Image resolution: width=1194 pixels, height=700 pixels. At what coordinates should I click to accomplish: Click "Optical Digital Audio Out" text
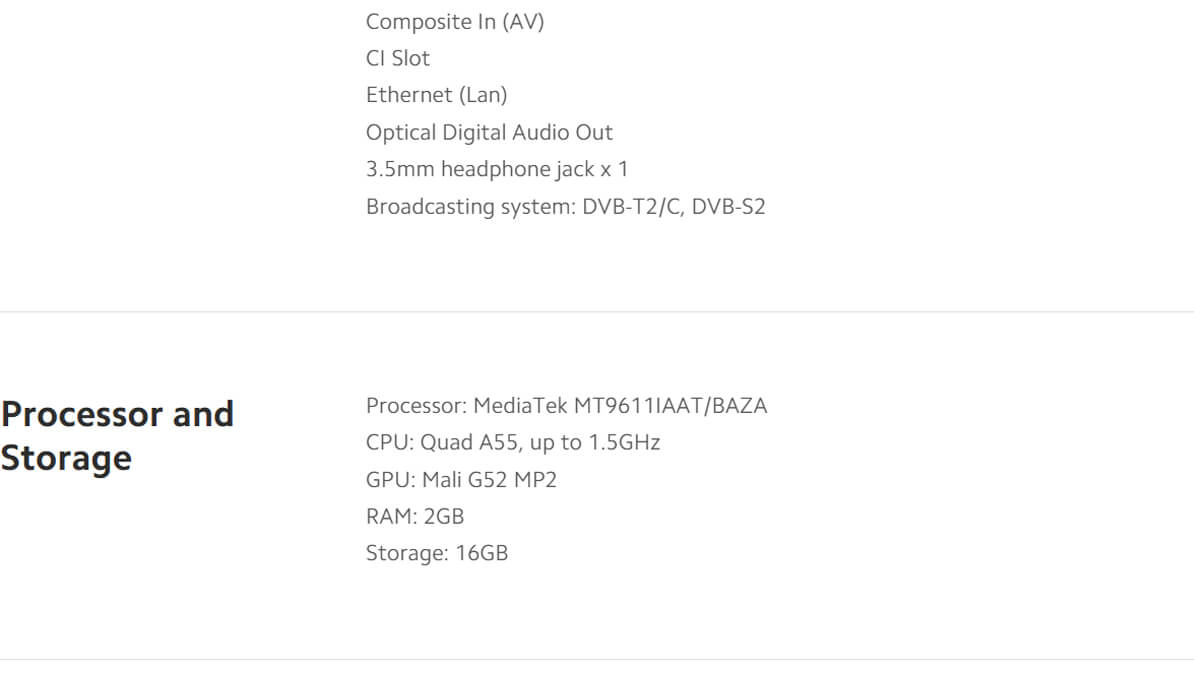tap(489, 132)
